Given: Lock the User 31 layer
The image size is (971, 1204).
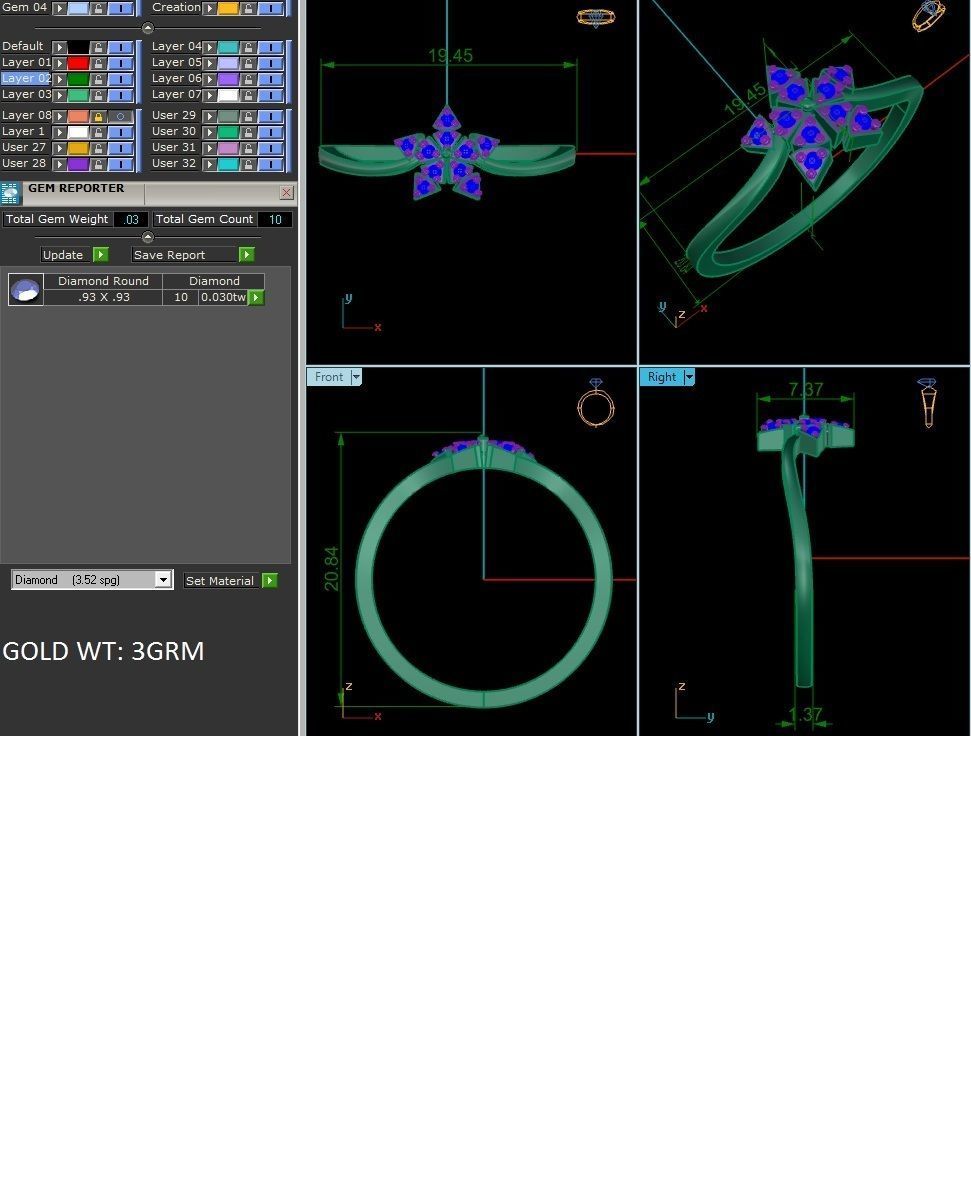Looking at the screenshot, I should point(248,148).
